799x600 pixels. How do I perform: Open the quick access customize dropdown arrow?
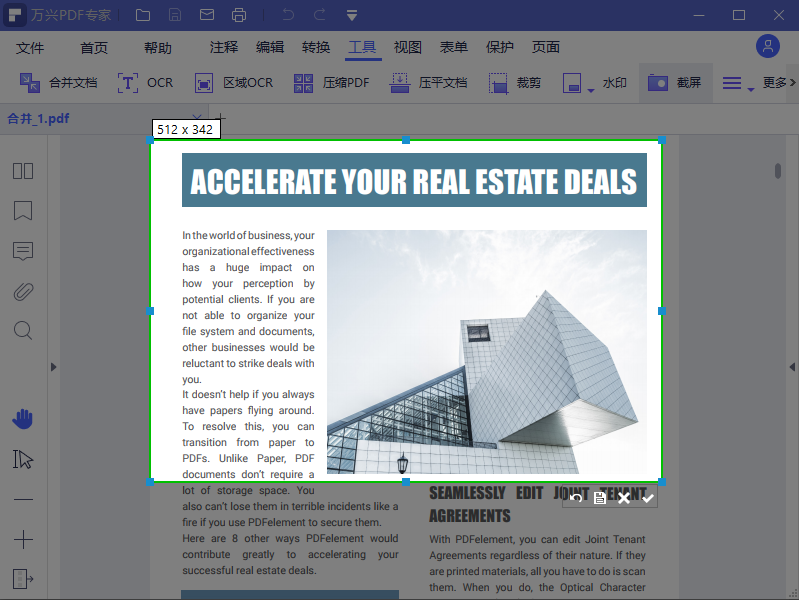[352, 15]
